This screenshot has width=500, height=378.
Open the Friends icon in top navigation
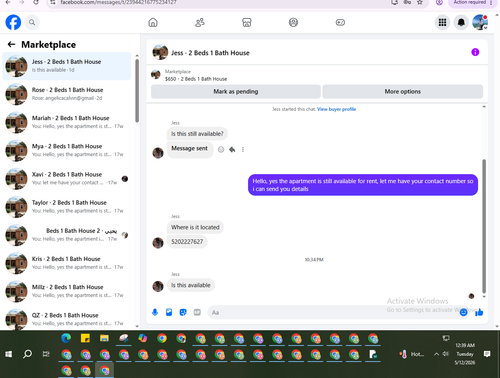[x=200, y=22]
